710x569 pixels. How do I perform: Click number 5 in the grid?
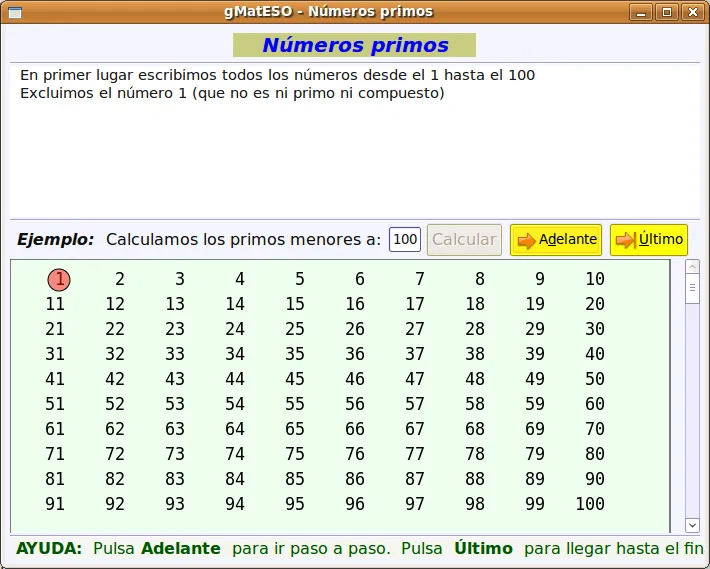point(300,279)
